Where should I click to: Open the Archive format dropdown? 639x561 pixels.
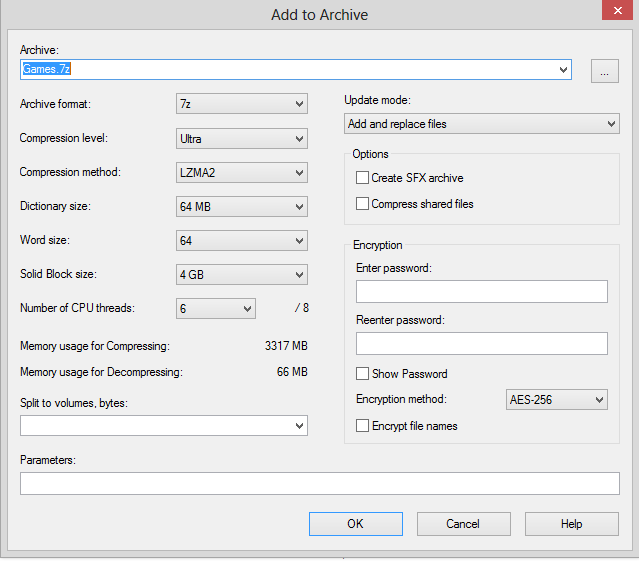coord(242,103)
